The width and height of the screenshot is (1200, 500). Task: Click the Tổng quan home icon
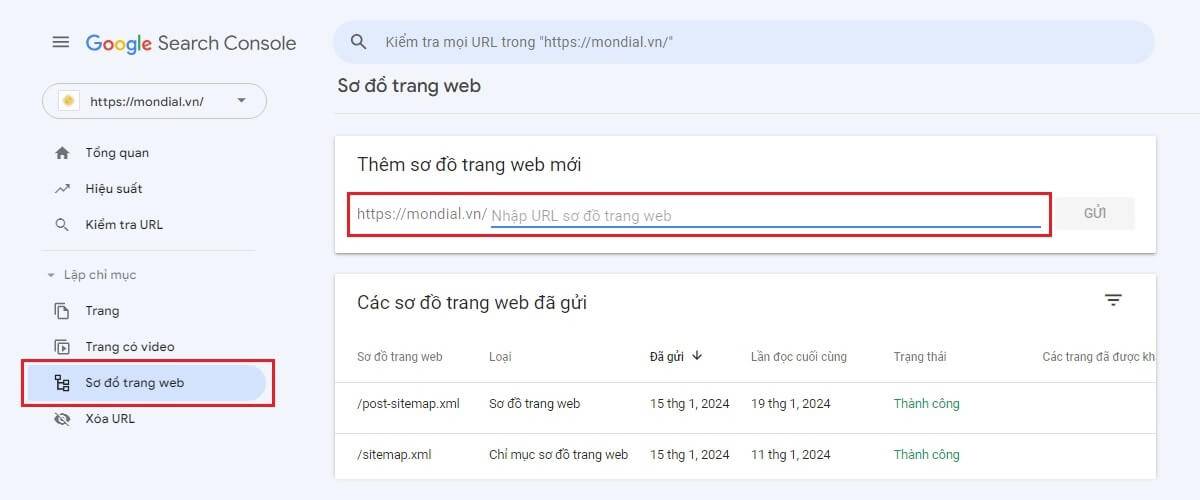tap(62, 153)
